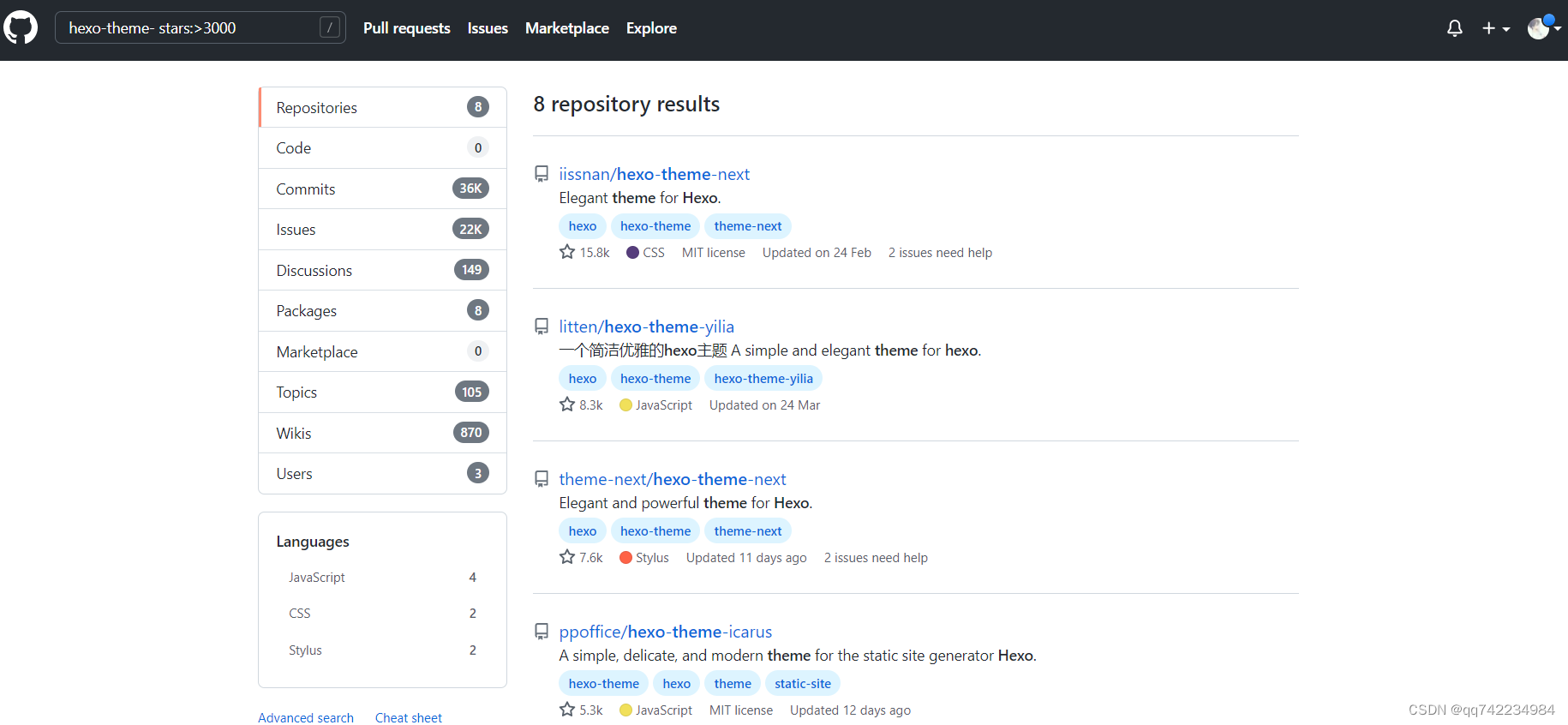The width and height of the screenshot is (1568, 725).
Task: Click the hexo-theme-yilia topic tag
Action: click(763, 379)
